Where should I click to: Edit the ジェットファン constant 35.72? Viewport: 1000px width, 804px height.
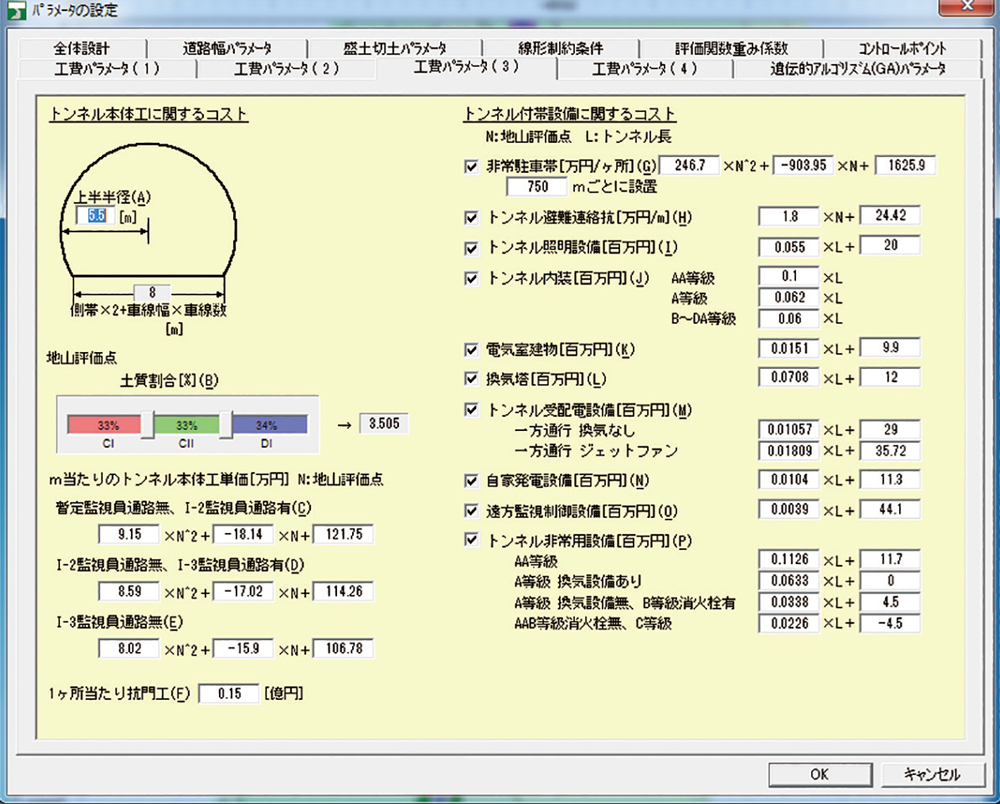pos(890,451)
